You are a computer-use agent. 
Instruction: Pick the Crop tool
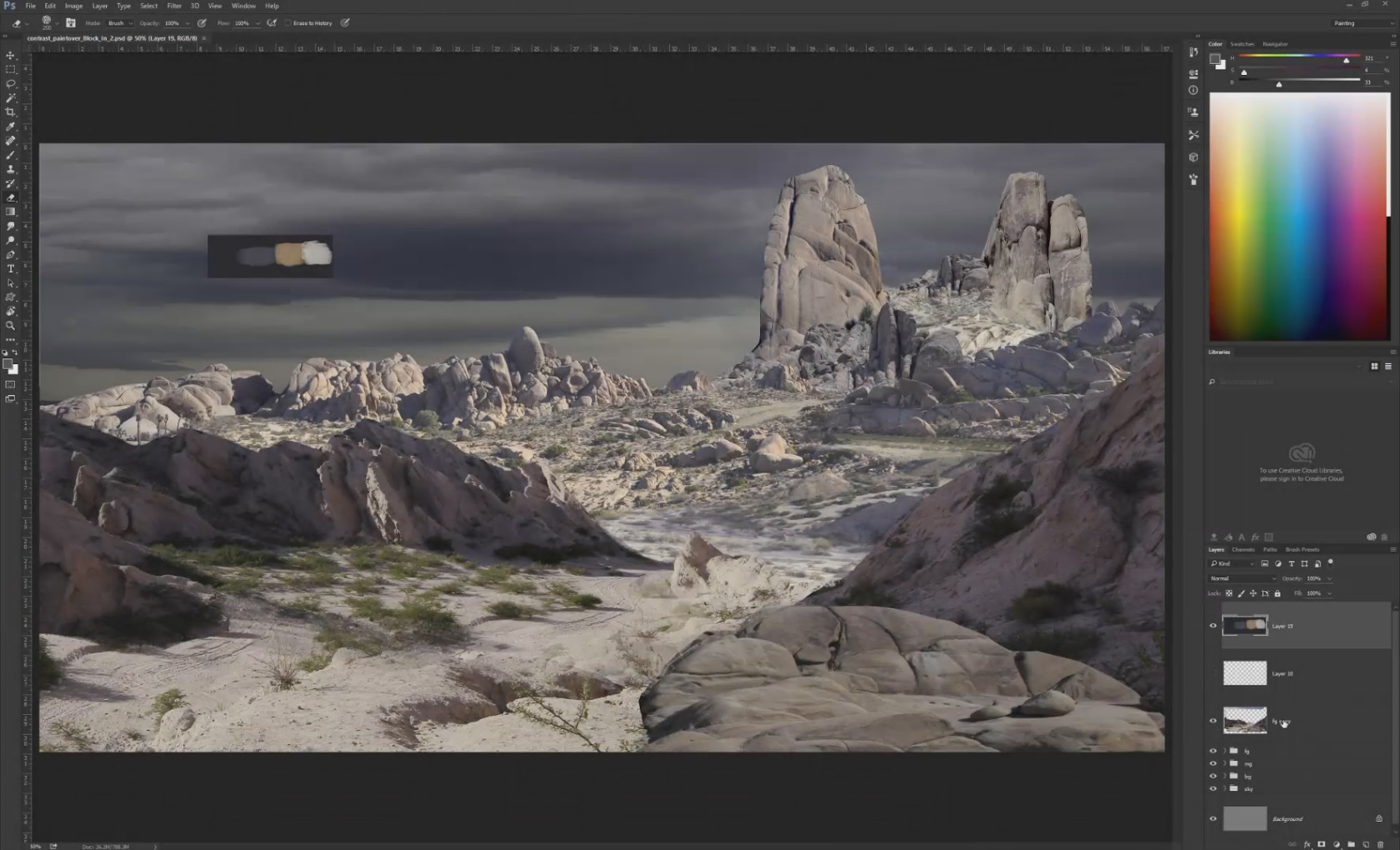[x=11, y=112]
